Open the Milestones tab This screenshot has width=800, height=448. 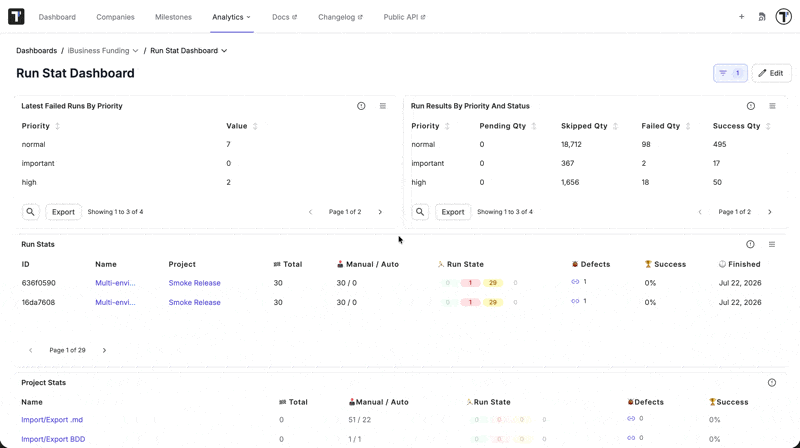[173, 17]
